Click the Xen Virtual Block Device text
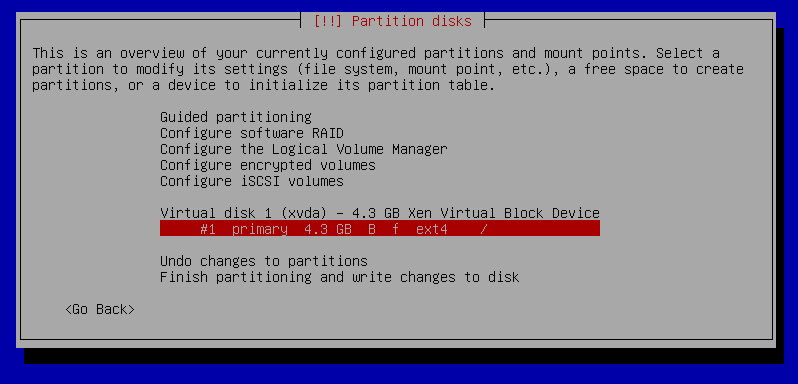798x384 pixels. (x=504, y=213)
